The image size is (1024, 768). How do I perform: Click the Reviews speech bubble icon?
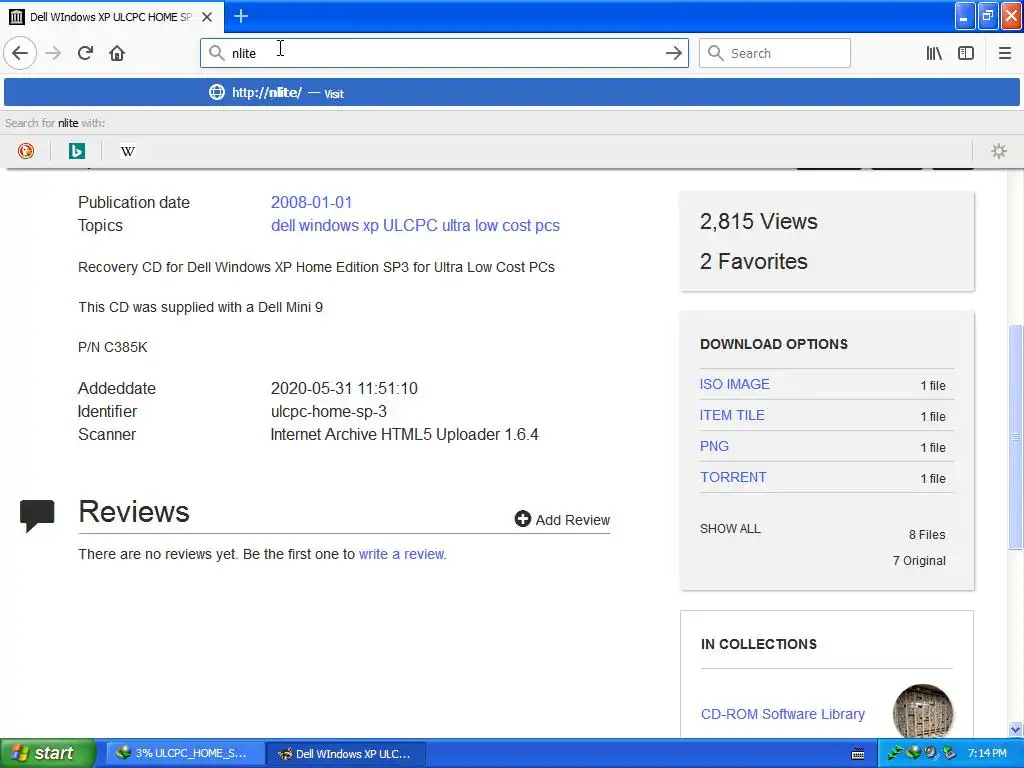(37, 515)
